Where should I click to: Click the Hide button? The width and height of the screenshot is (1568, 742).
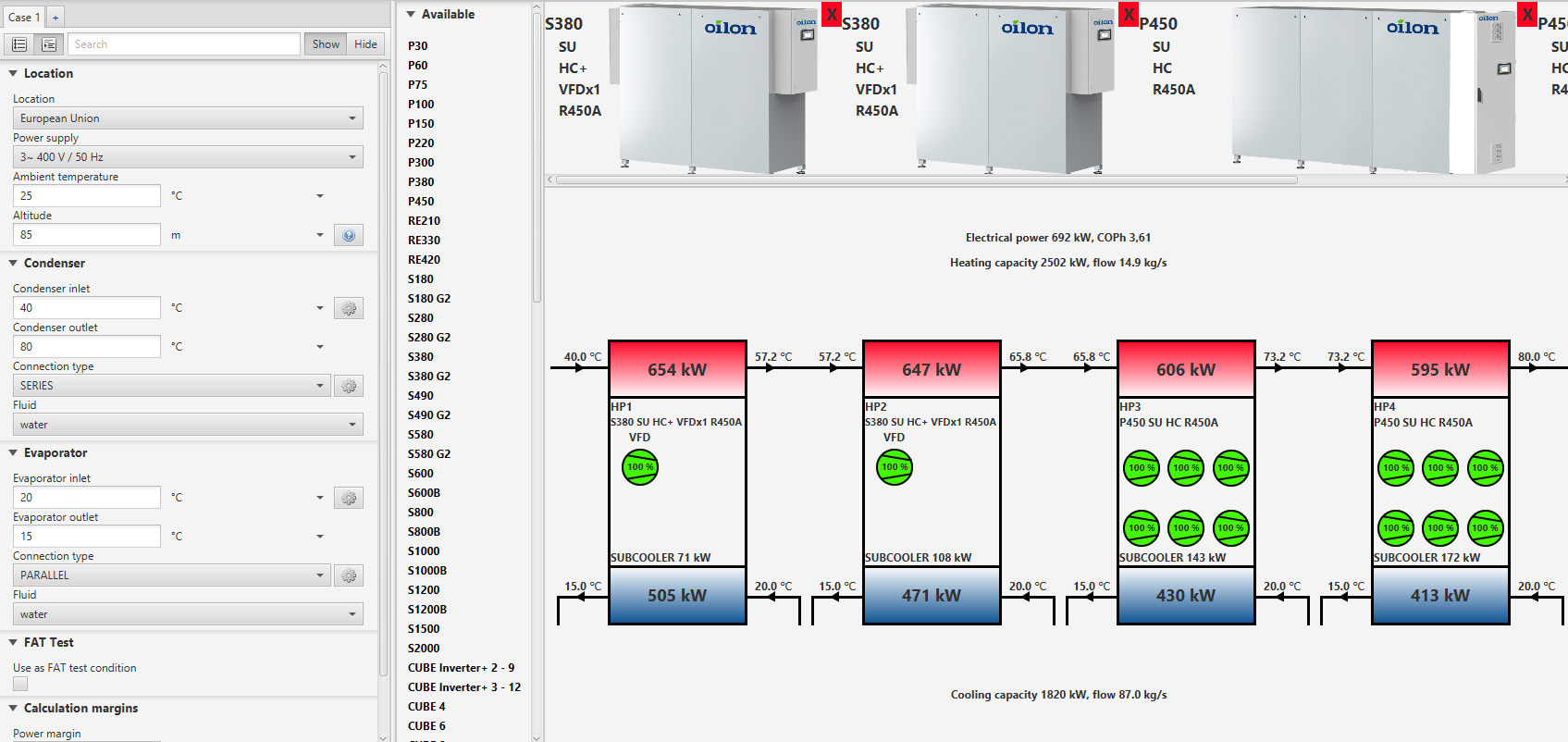pyautogui.click(x=365, y=44)
